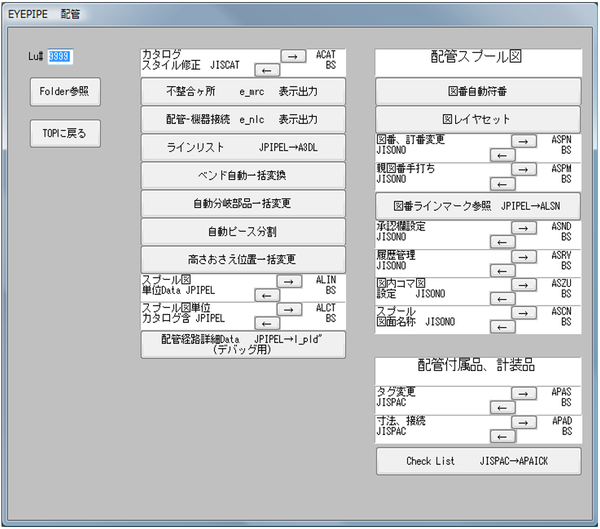Screen dimensions: 600x529
Task: Open Check List JISPAC→APAICK
Action: pos(478,461)
